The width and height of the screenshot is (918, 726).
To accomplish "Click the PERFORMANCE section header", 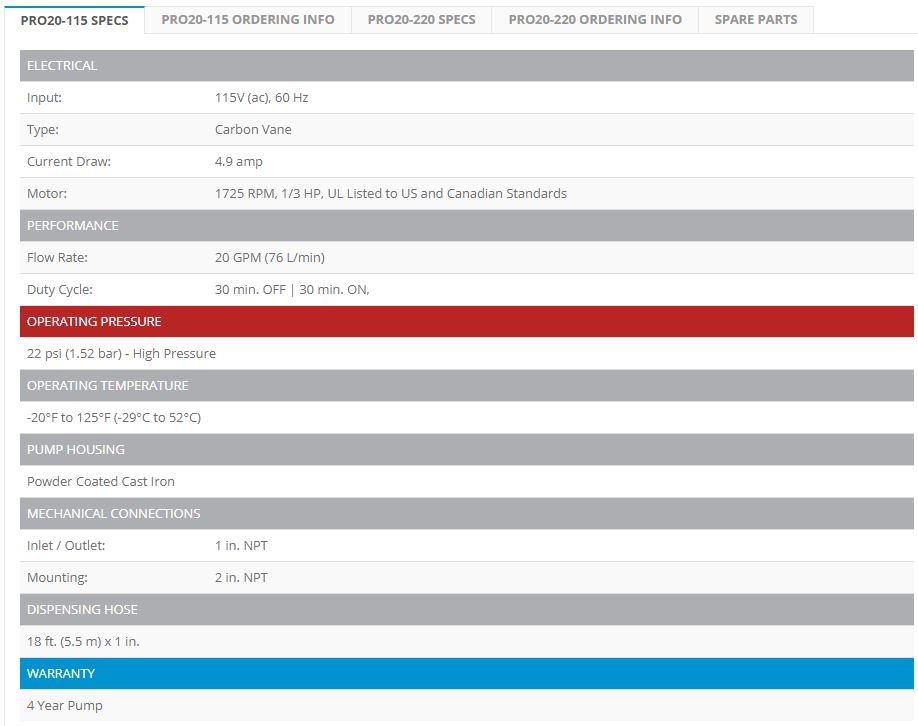I will pyautogui.click(x=467, y=225).
